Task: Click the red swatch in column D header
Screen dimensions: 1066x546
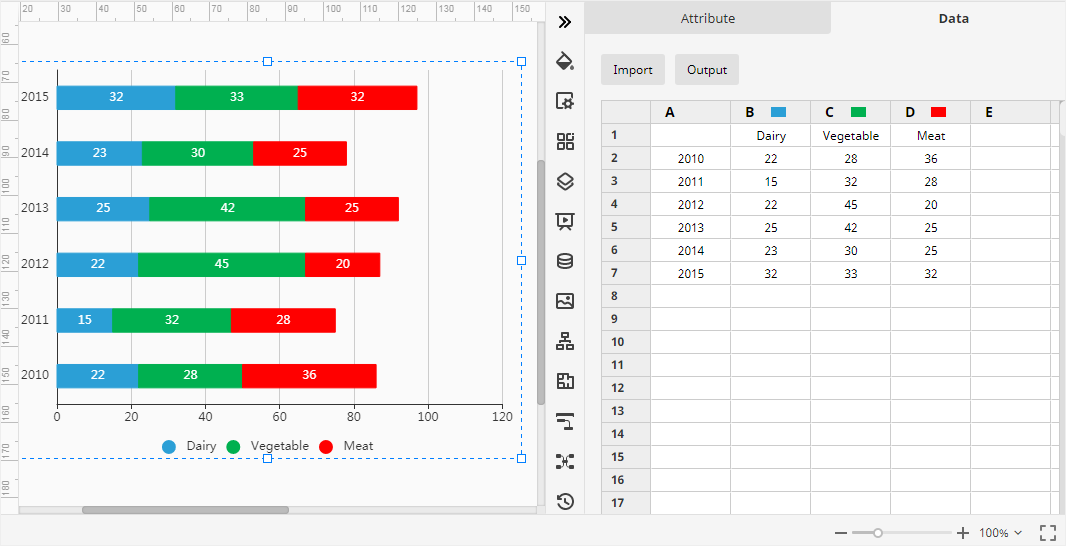Action: 938,112
